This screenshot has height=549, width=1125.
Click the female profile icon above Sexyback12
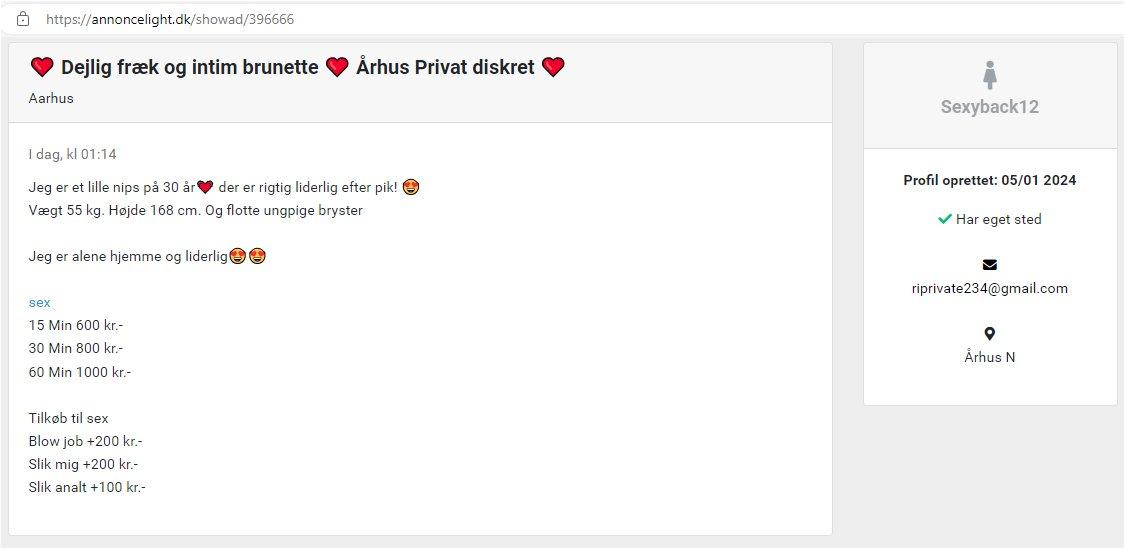990,75
